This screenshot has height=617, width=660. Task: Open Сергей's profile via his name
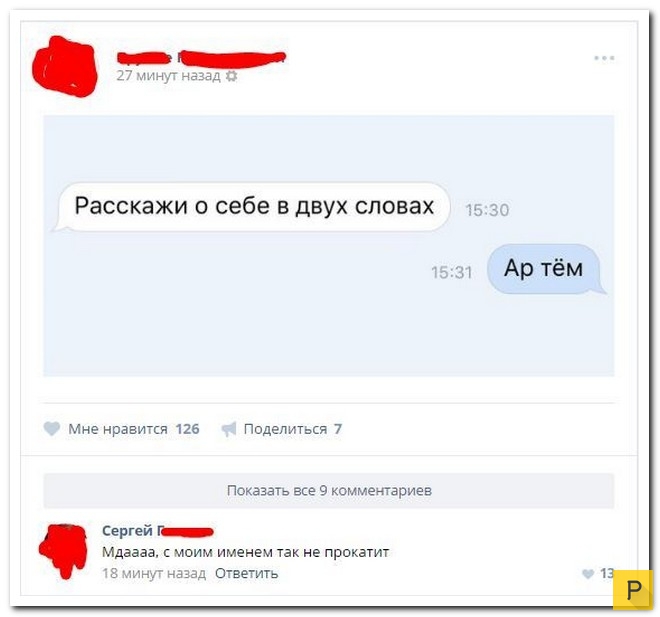coord(158,531)
